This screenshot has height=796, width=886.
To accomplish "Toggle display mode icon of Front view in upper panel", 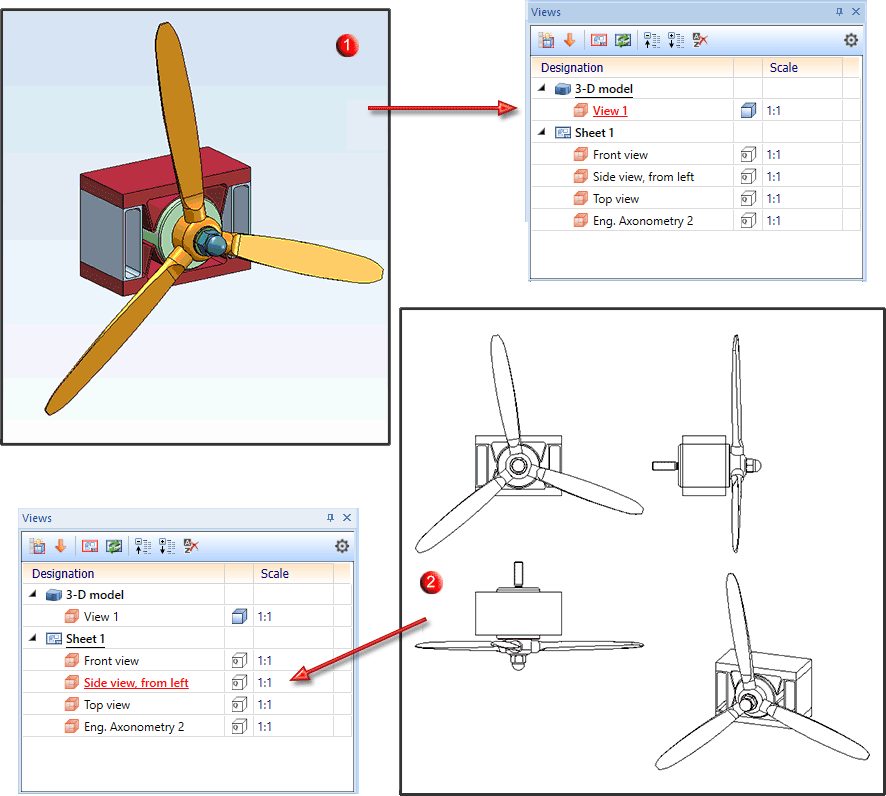I will [748, 155].
